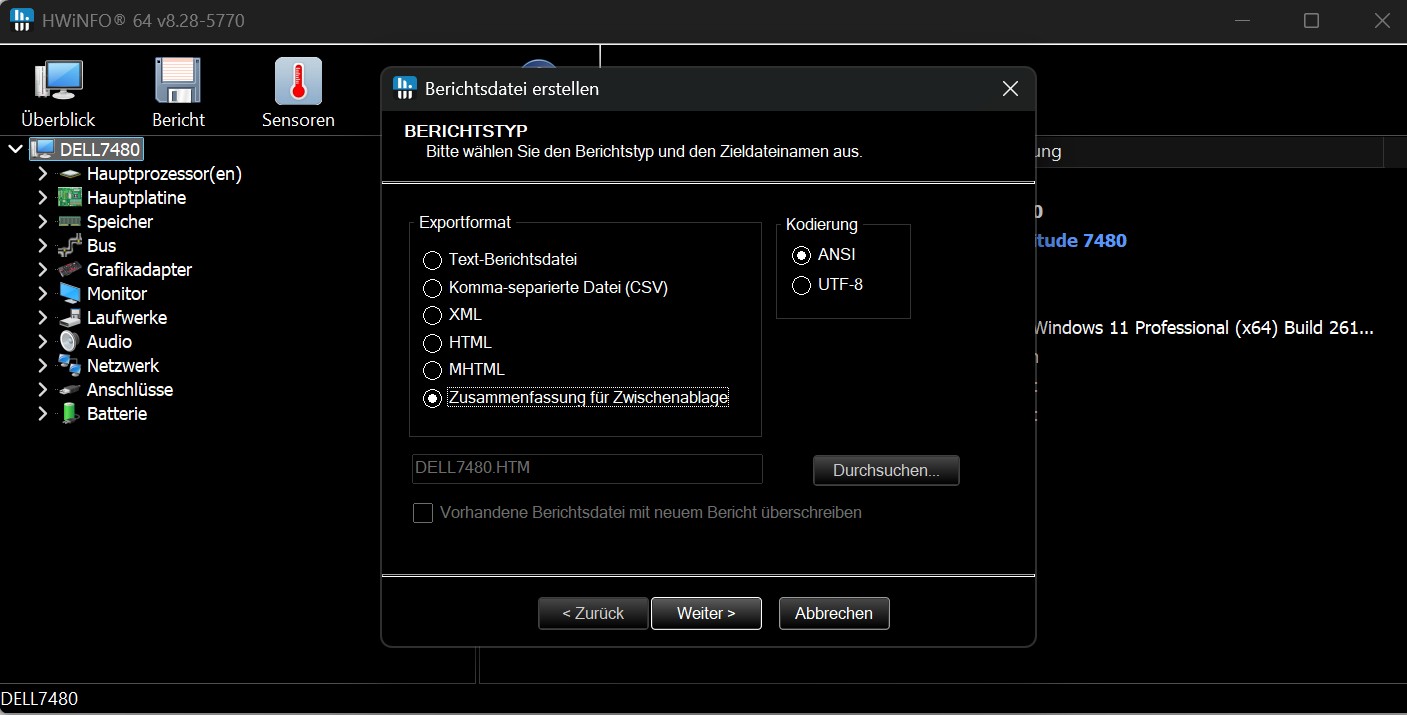Click the Batterie icon in tree
1407x715 pixels.
(69, 414)
